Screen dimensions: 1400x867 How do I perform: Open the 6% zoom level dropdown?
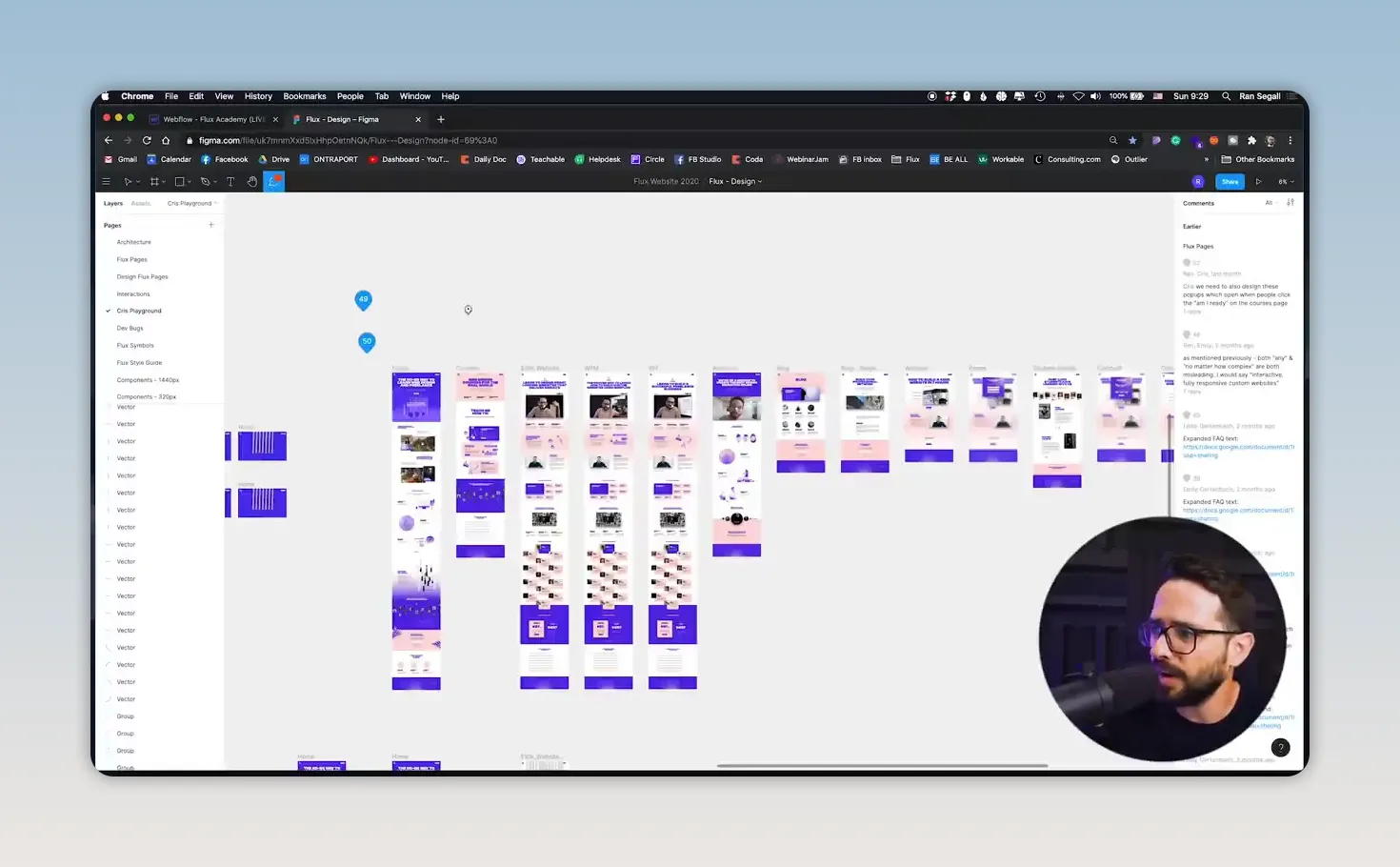(x=1286, y=182)
